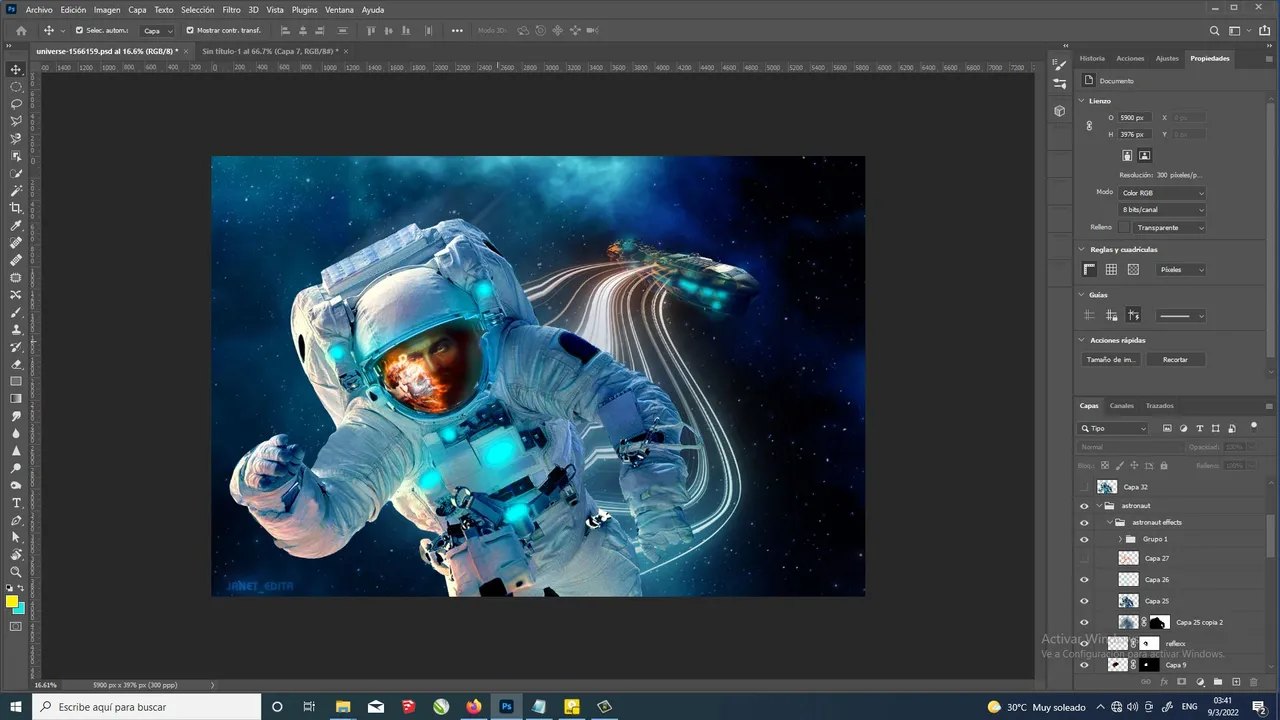1280x720 pixels.
Task: Toggle grid display icon
Action: pos(1111,270)
